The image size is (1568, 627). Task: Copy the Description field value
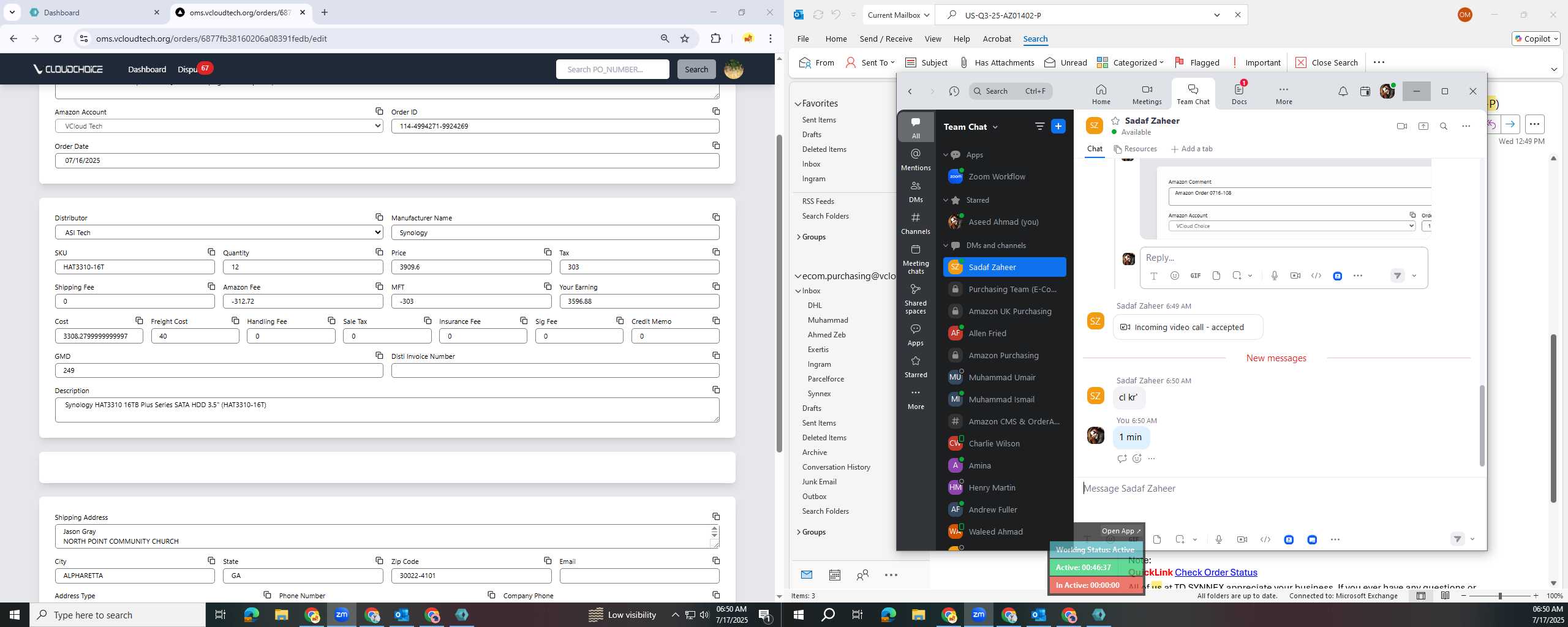point(715,390)
